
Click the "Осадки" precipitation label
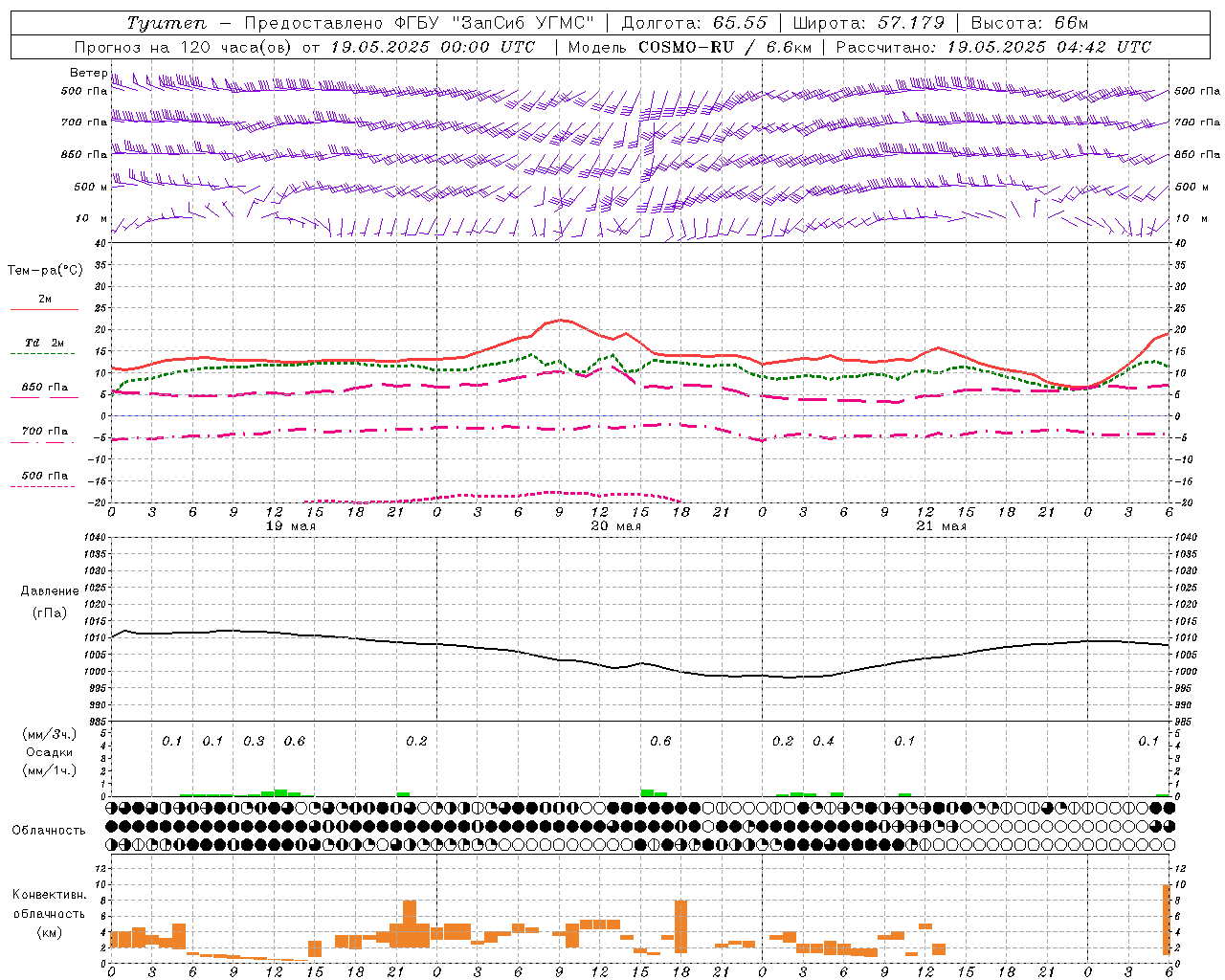[x=50, y=752]
